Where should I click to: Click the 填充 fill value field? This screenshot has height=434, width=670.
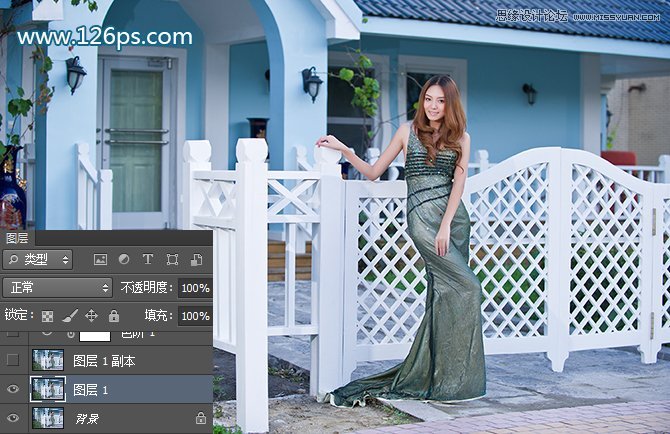tap(195, 316)
